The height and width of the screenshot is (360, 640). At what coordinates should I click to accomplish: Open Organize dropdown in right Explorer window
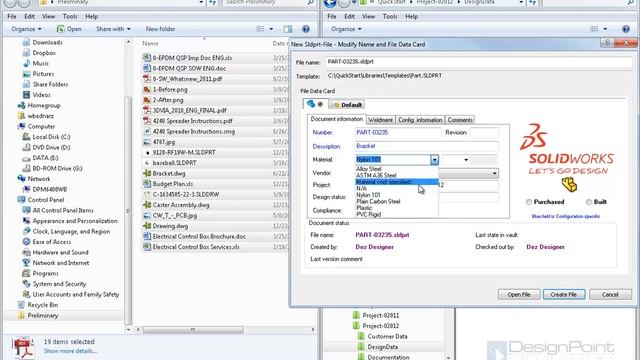click(x=347, y=29)
